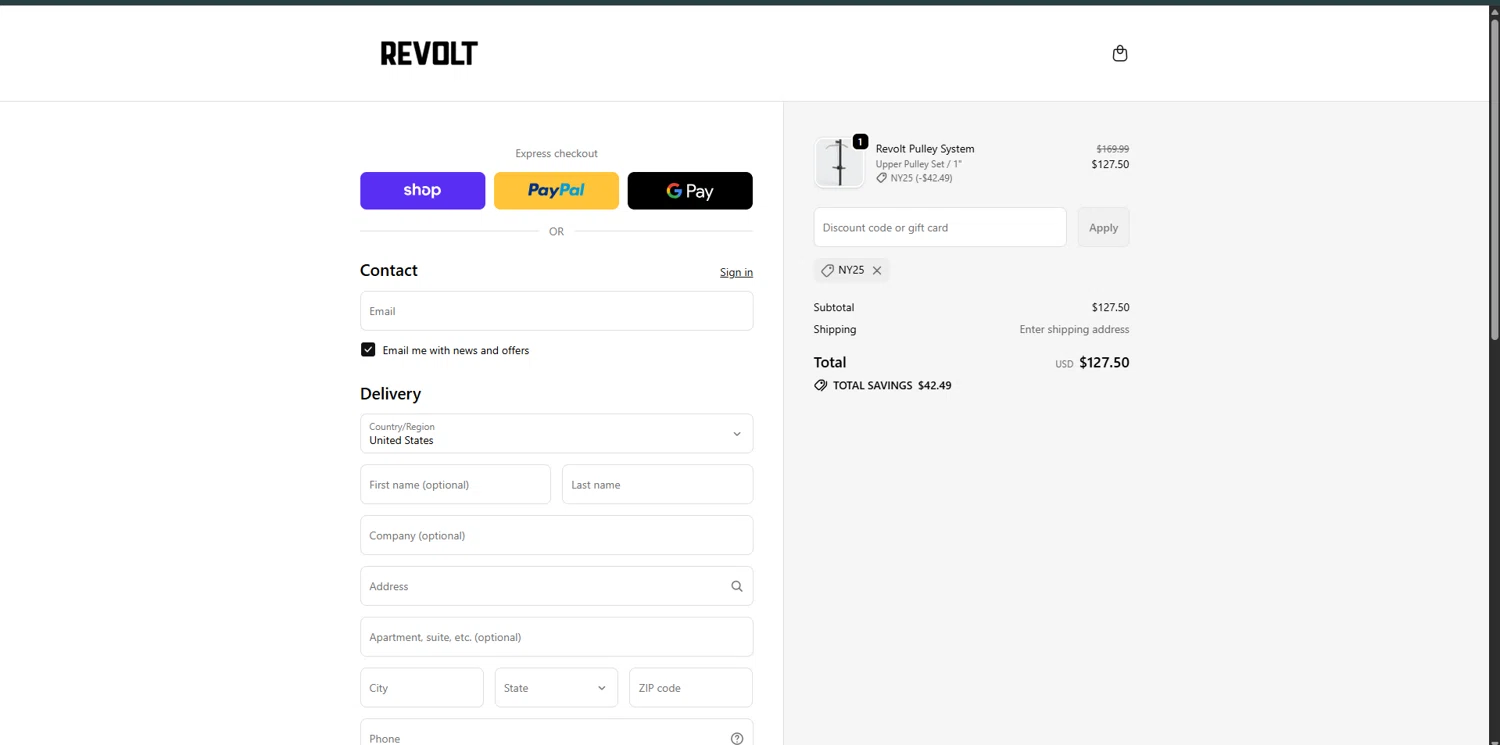Click the address search magnifier icon
Viewport: 1500px width, 745px height.
pyautogui.click(x=737, y=586)
